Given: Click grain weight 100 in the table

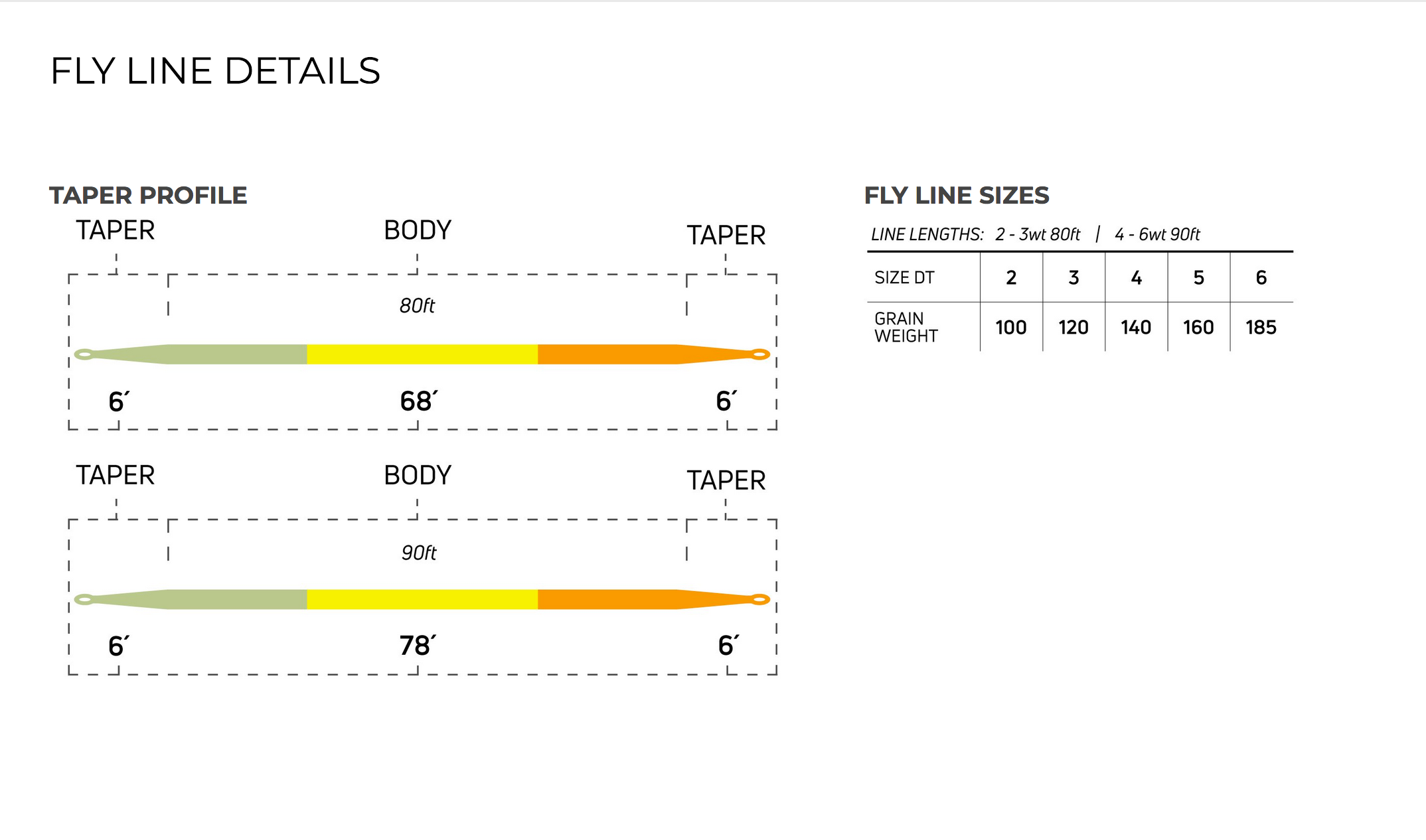Looking at the screenshot, I should coord(1011,328).
